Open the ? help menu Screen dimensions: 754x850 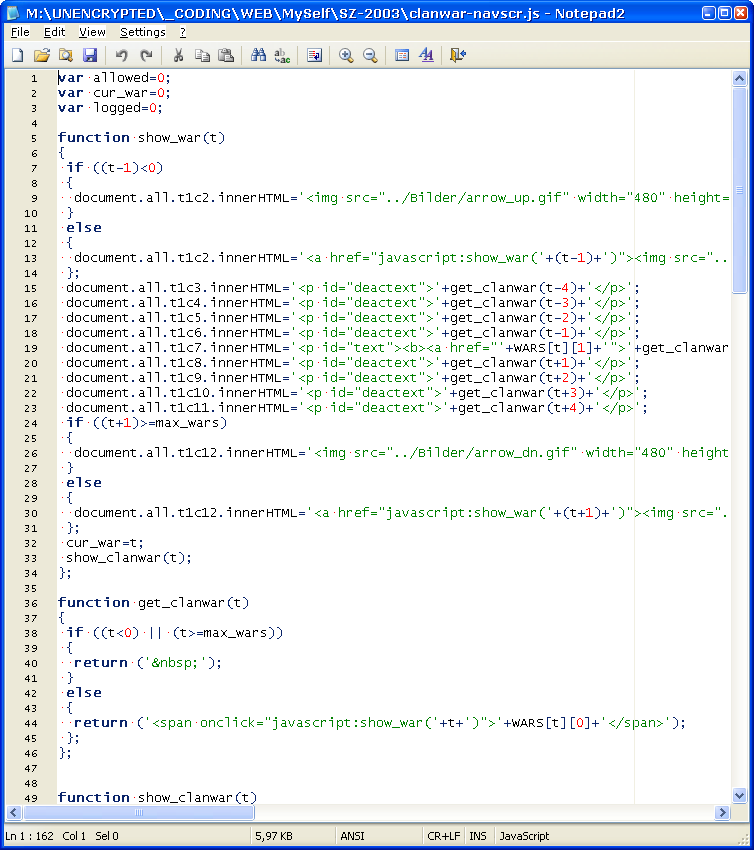click(183, 33)
